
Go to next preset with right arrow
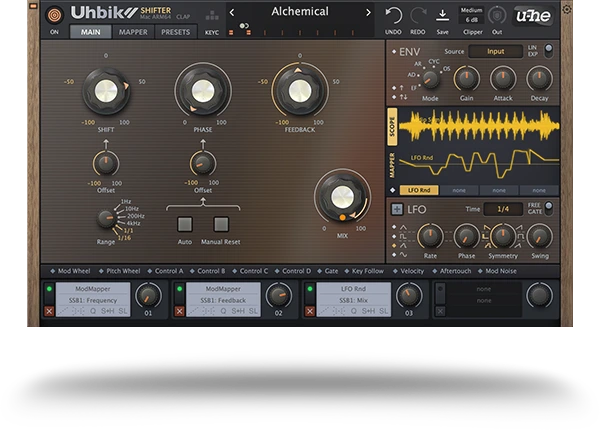(x=368, y=12)
